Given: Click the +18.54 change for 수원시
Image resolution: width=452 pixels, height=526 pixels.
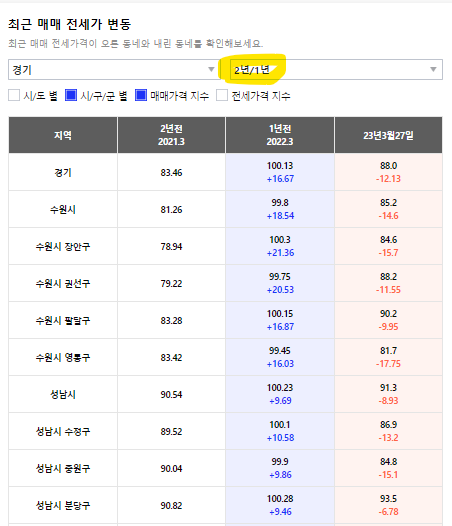Looking at the screenshot, I should [280, 216].
